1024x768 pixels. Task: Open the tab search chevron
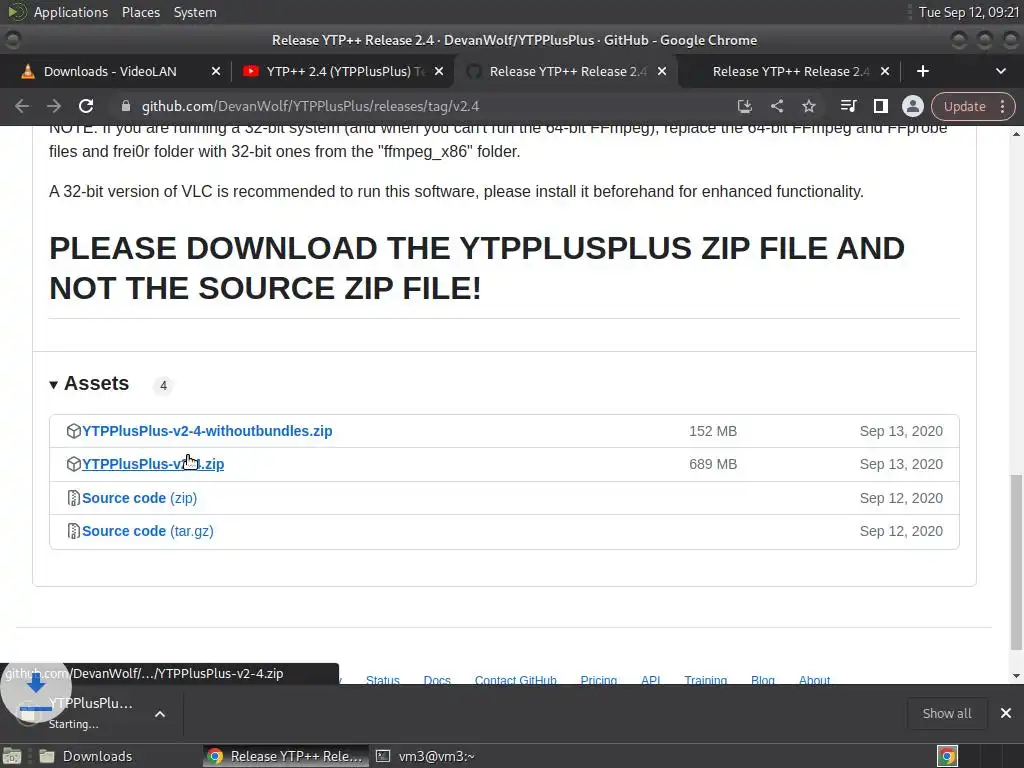[x=1000, y=71]
